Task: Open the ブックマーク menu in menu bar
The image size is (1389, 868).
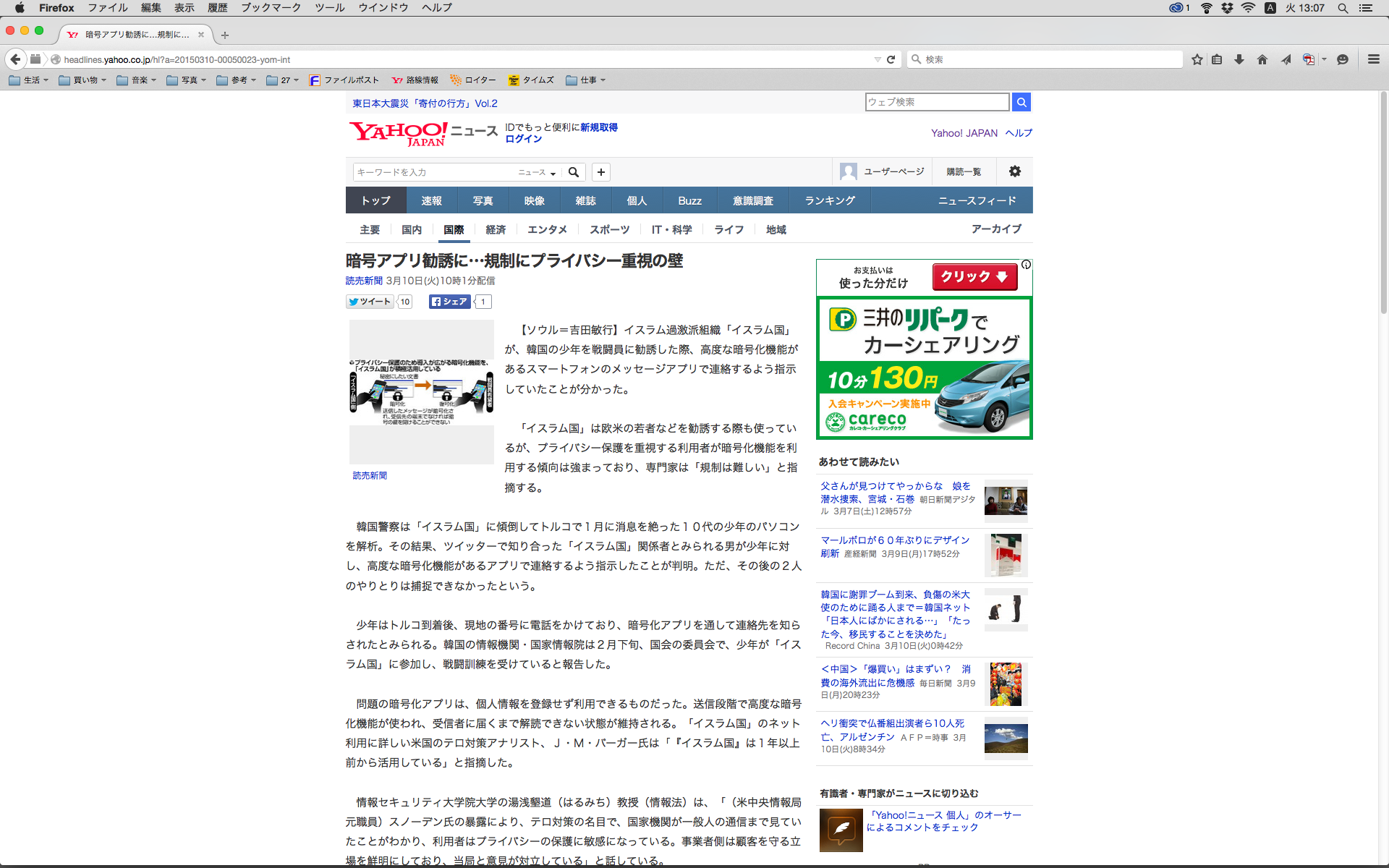Action: point(271,8)
